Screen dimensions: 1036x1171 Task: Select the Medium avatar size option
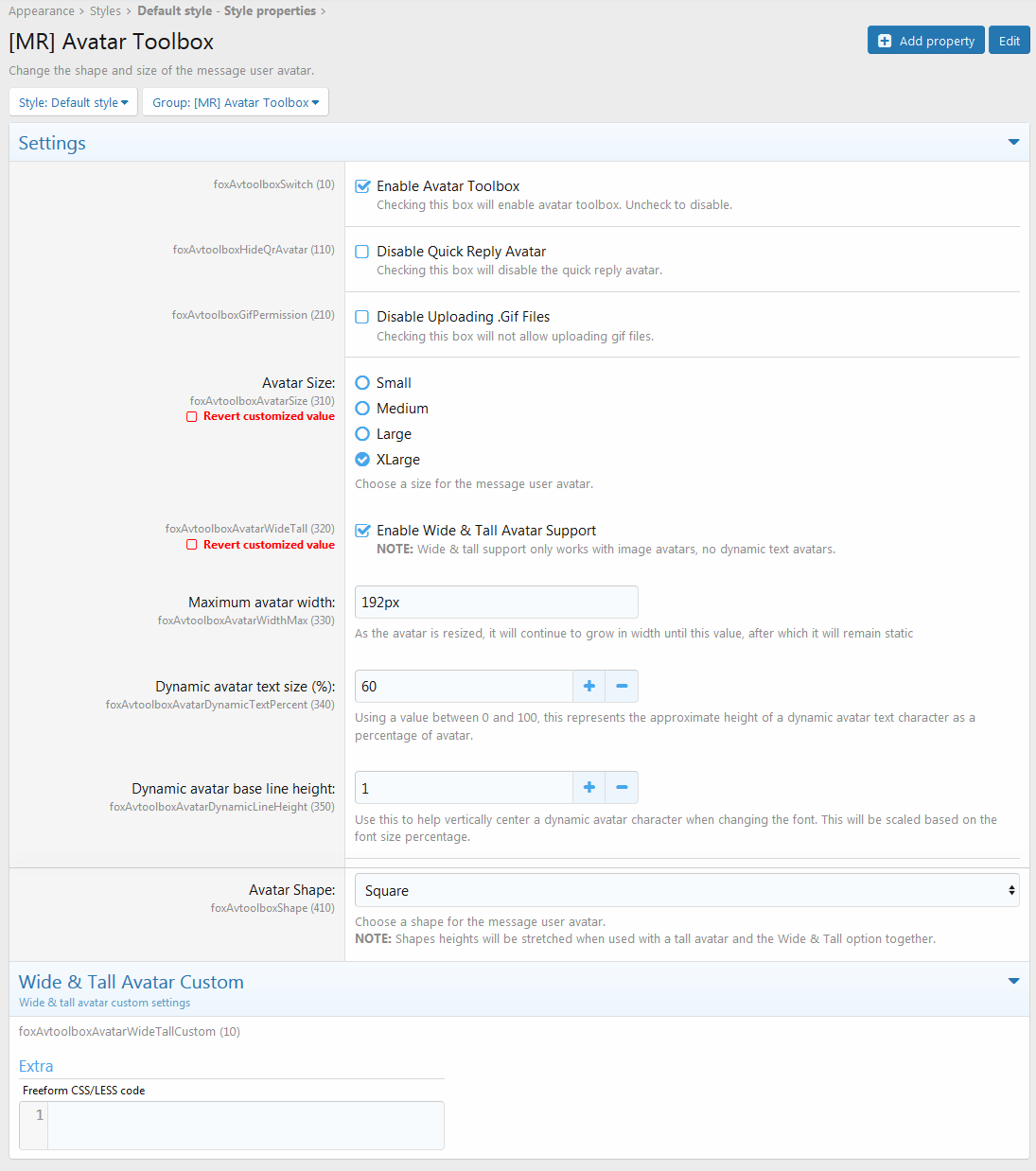pos(362,409)
